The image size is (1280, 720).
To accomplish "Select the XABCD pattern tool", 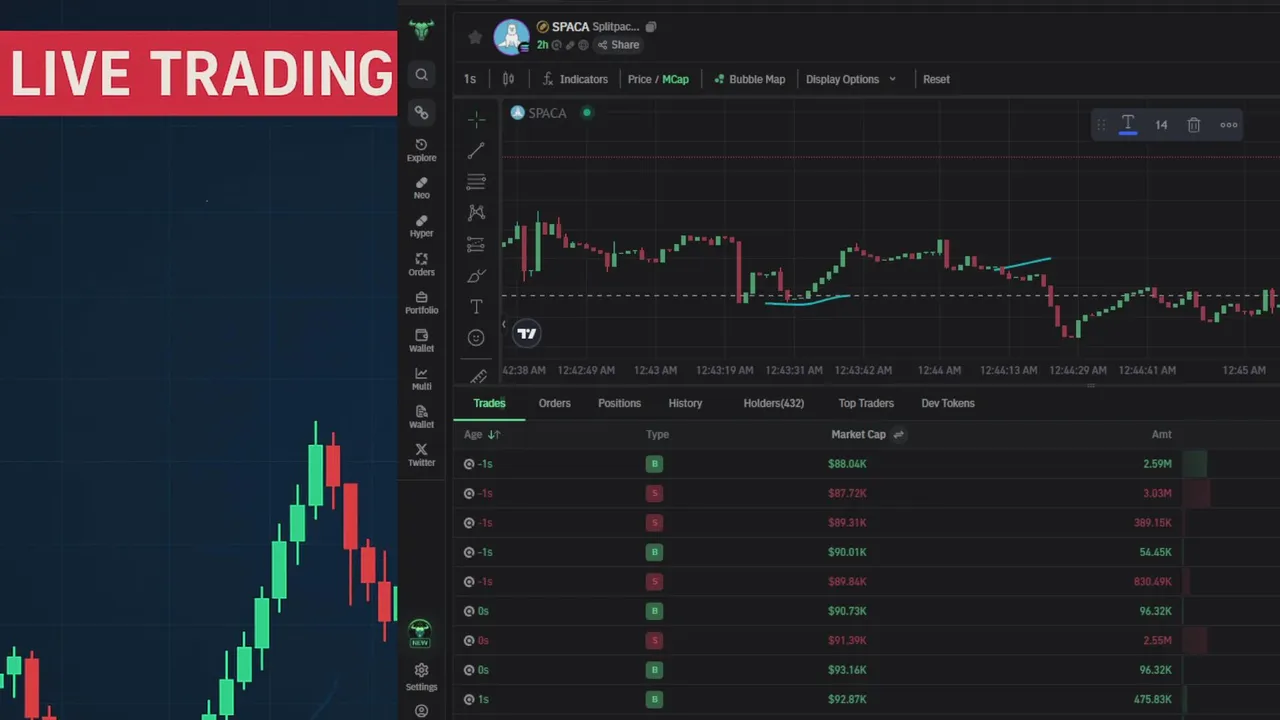I will tap(476, 213).
